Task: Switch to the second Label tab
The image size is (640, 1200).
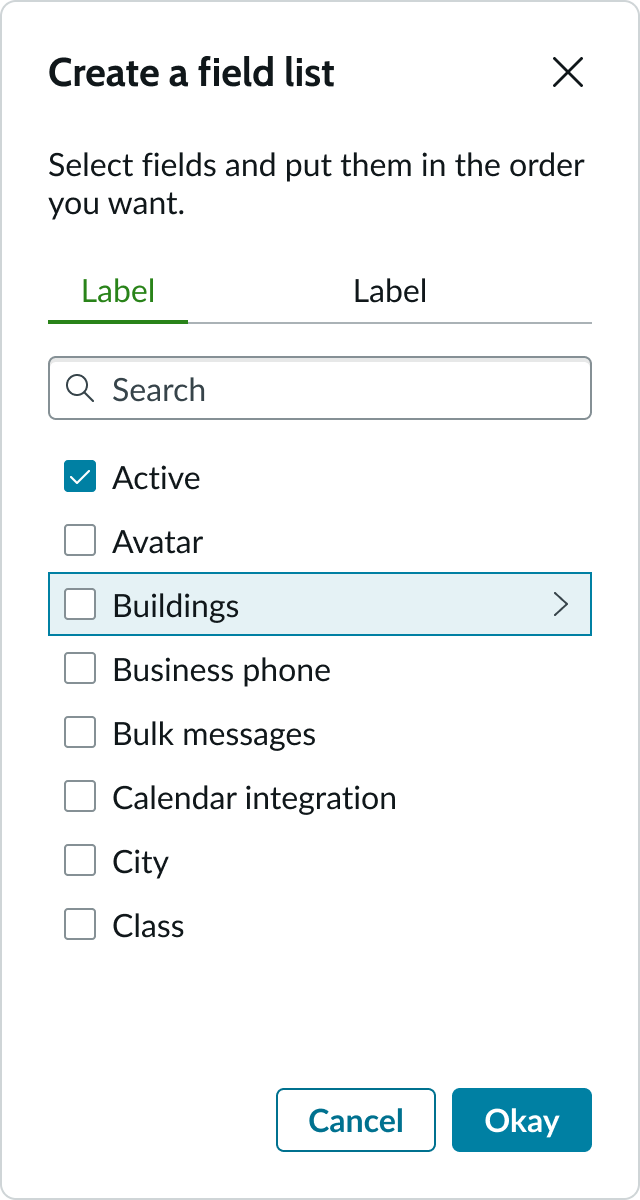Action: (390, 291)
